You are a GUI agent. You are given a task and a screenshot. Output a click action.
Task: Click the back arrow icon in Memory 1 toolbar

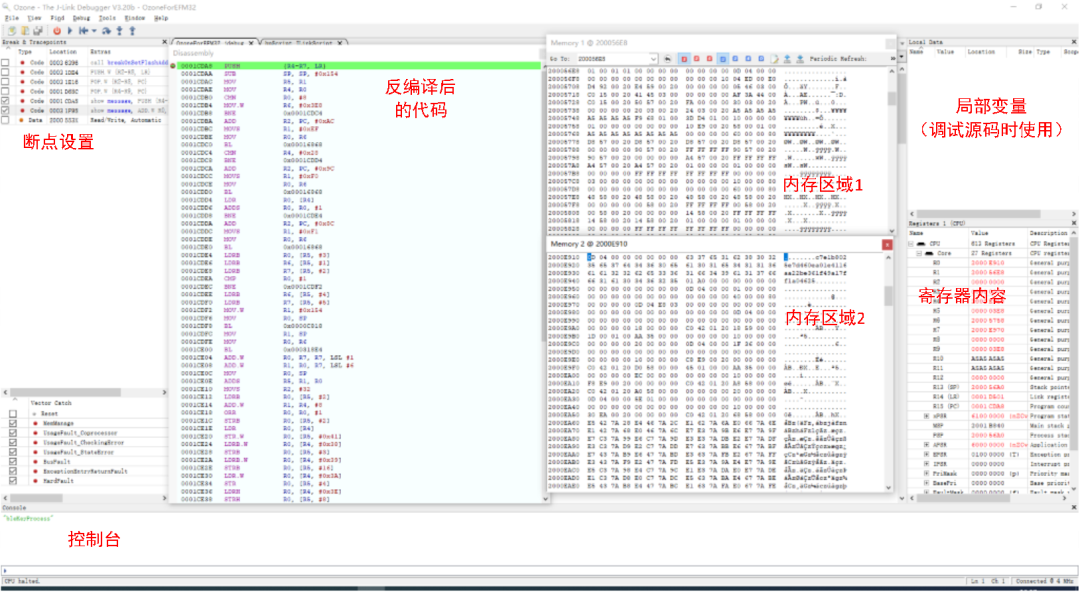[667, 59]
